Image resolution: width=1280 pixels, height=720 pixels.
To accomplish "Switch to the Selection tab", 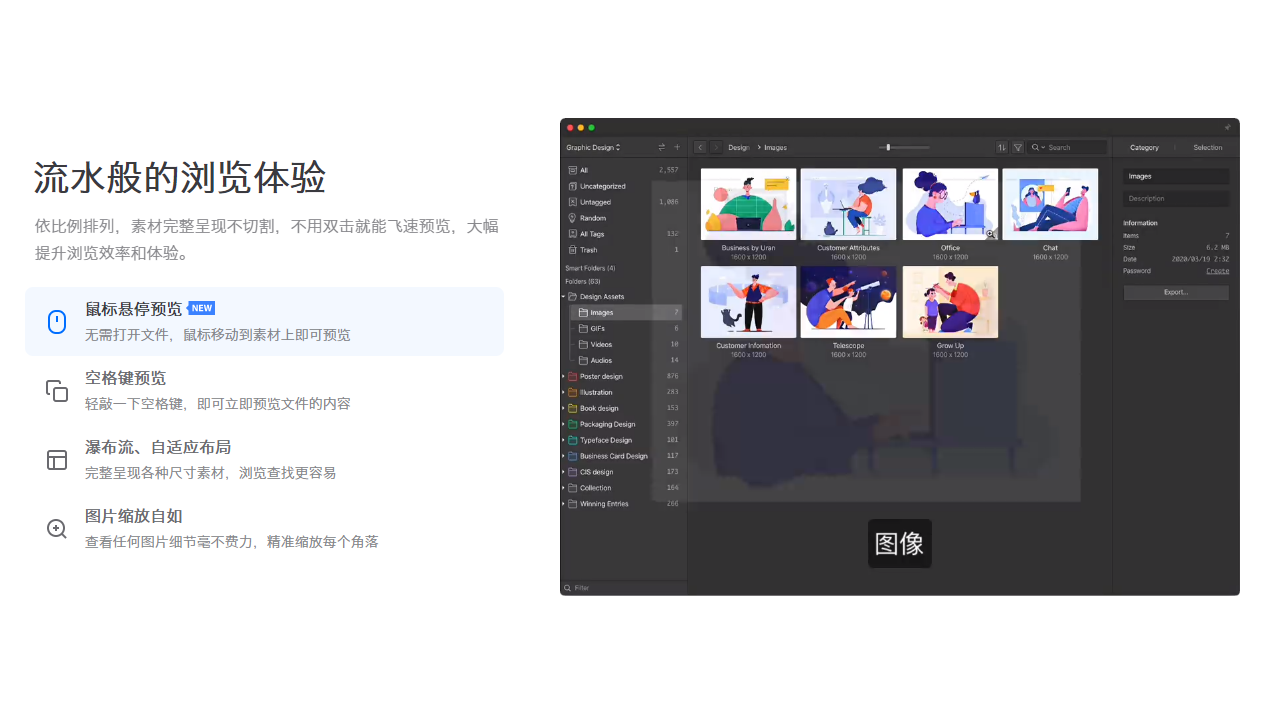I will point(1207,147).
